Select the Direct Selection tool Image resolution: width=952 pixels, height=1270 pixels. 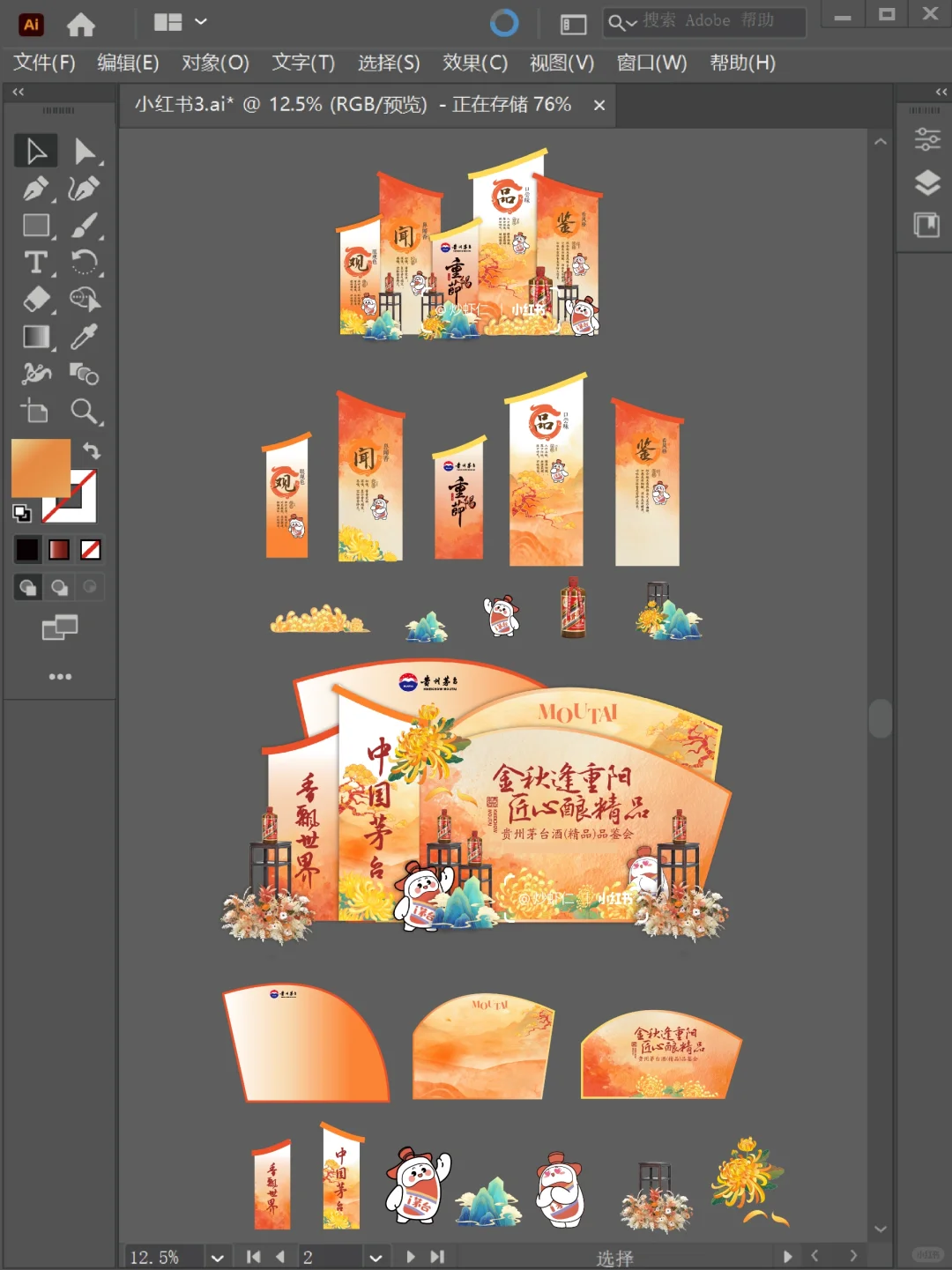tap(85, 151)
